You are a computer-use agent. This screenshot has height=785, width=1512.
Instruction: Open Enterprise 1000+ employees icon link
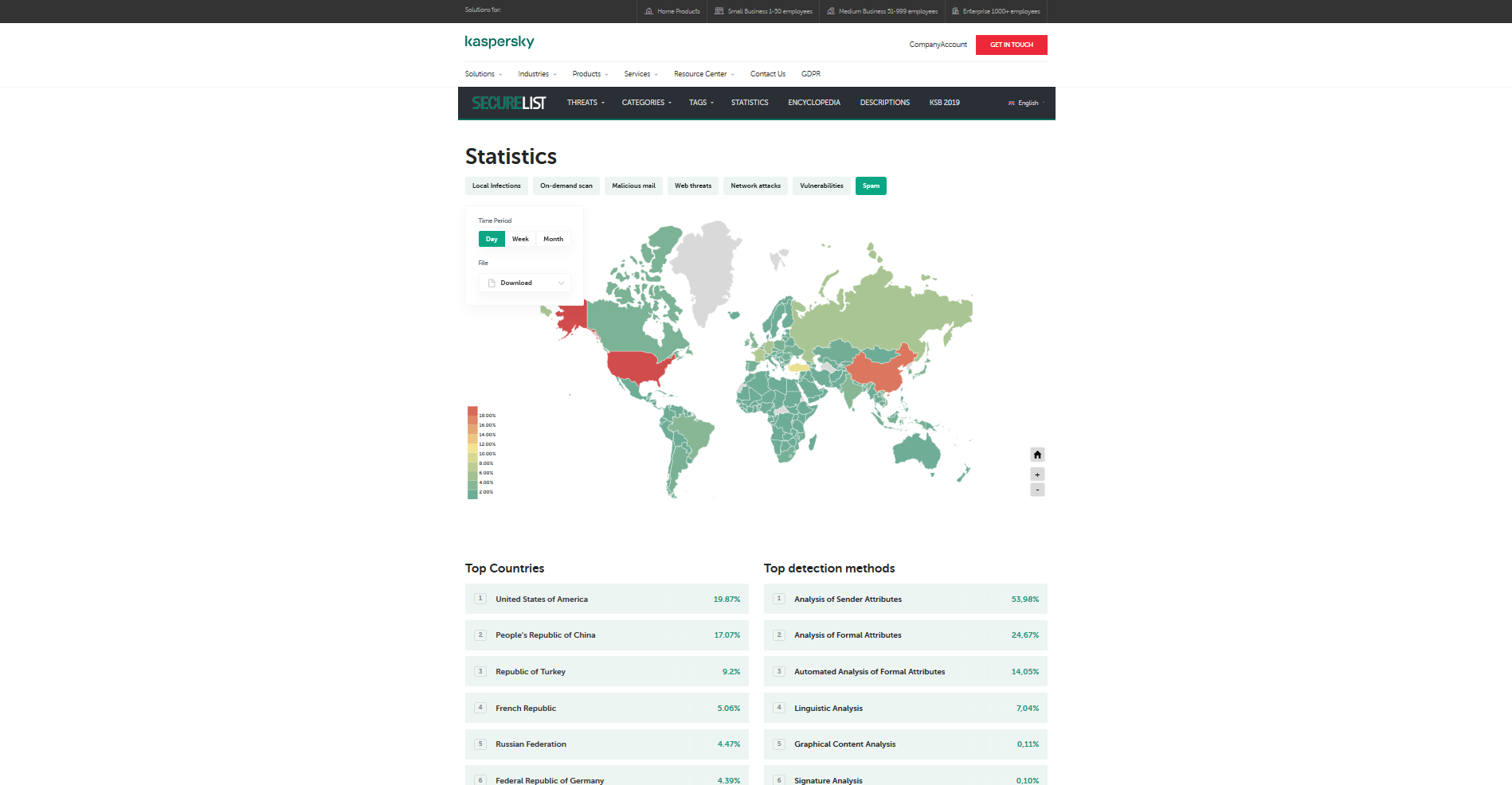pyautogui.click(x=955, y=11)
